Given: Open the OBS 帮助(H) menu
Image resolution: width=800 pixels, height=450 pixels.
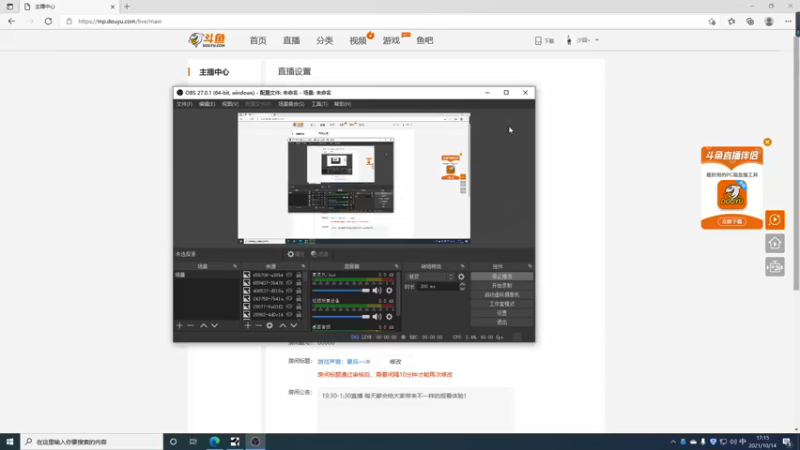Looking at the screenshot, I should [342, 104].
